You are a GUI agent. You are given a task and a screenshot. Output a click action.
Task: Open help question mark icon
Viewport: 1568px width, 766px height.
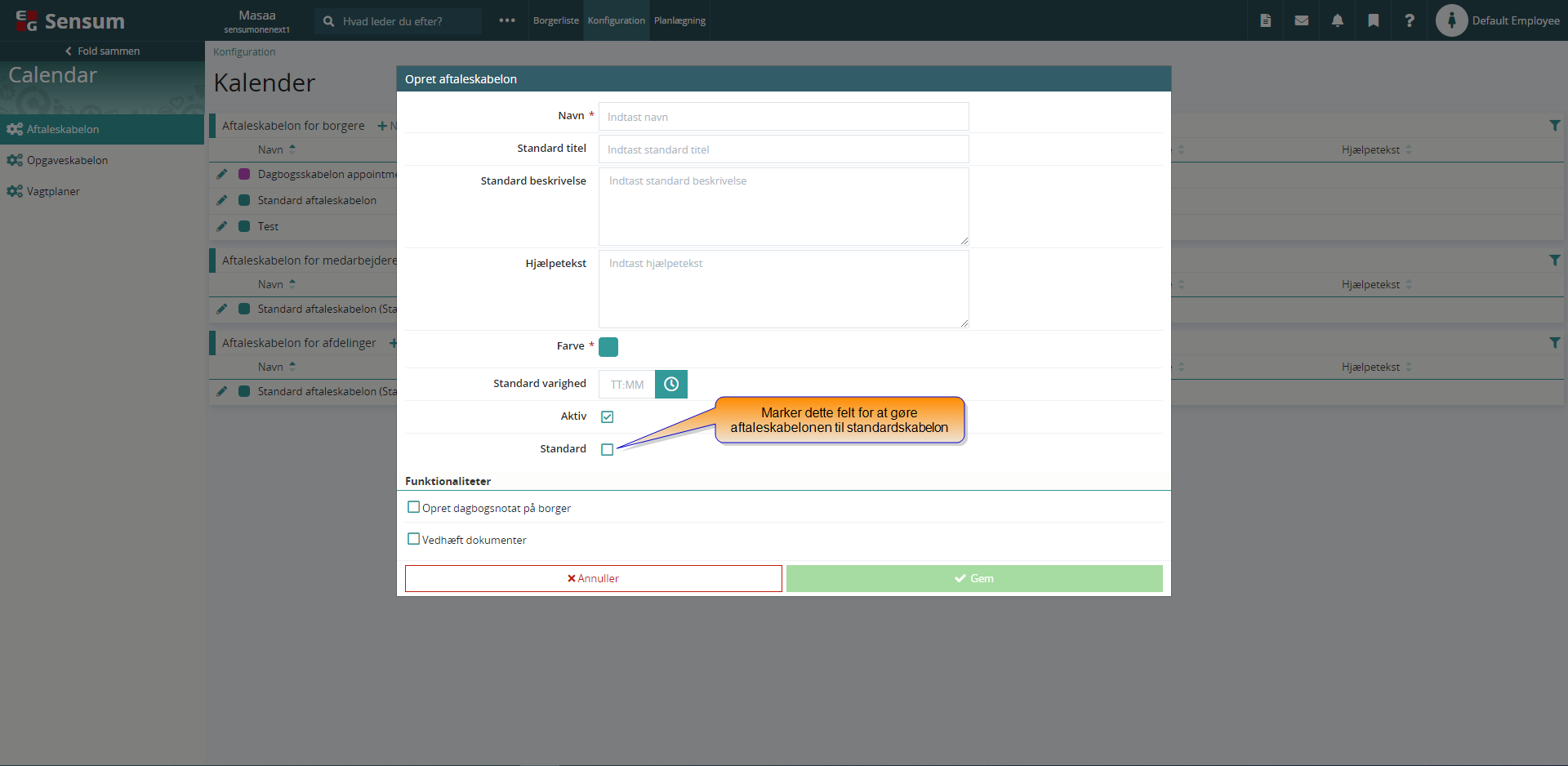click(1409, 20)
